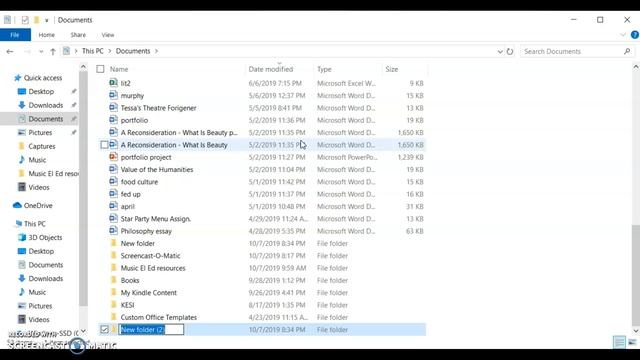640x360 pixels.
Task: Click the New folder (2) rename text box
Action: (151, 329)
